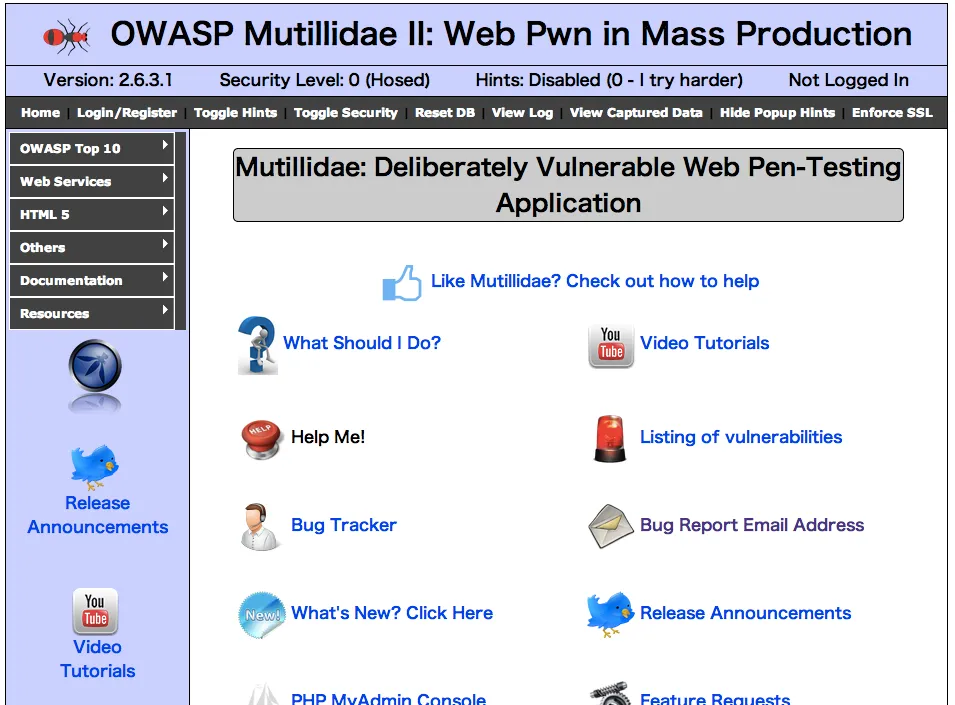Click the YouTube icon next to Video Tutorials
The width and height of the screenshot is (955, 705).
(611, 343)
